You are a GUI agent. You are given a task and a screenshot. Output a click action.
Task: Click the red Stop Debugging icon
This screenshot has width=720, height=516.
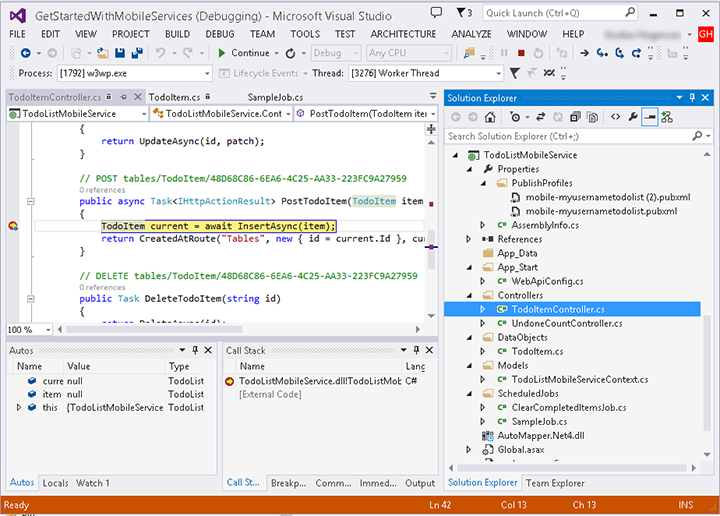(521, 53)
